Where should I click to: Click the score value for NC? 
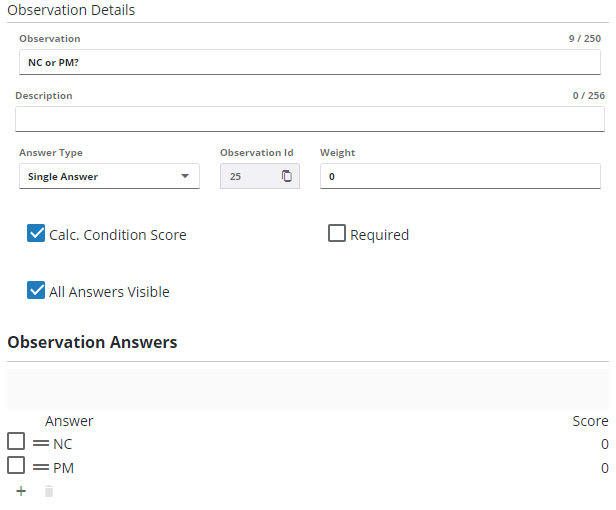pyautogui.click(x=604, y=444)
